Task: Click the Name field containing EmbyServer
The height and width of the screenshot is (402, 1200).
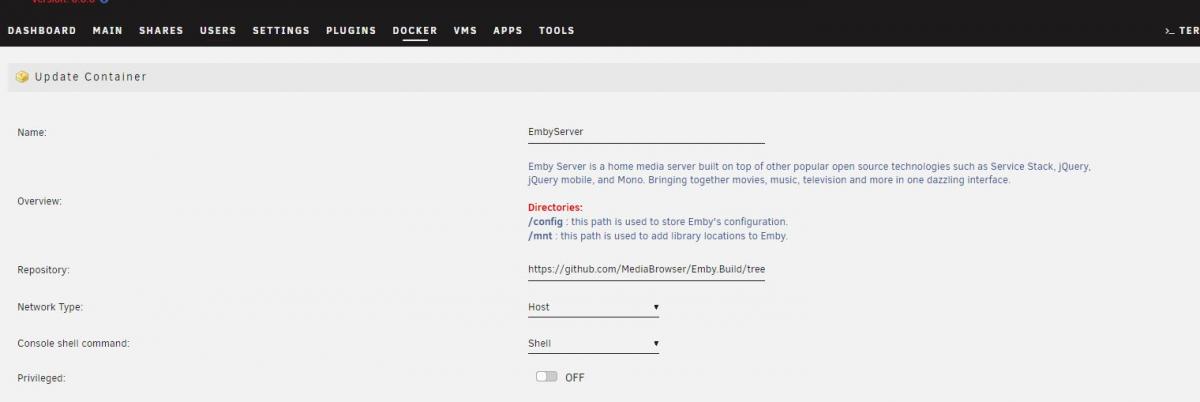Action: coord(646,131)
